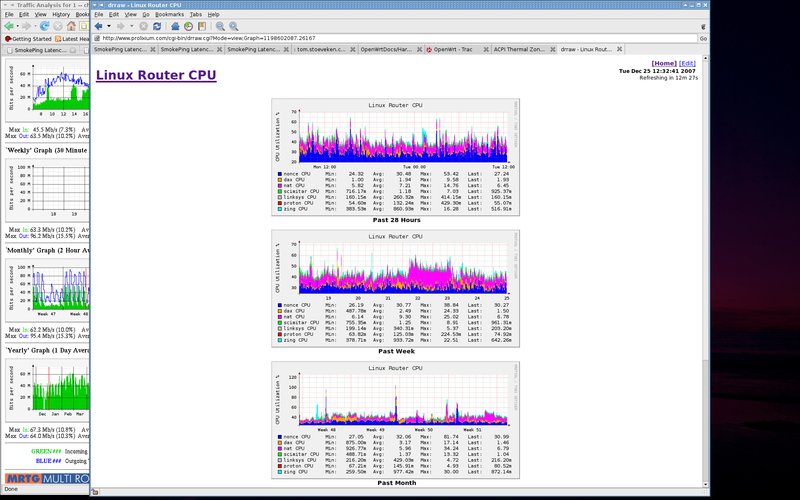This screenshot has width=800, height=500.
Task: Close the tom.stoeveken.c... tab
Action: [353, 49]
